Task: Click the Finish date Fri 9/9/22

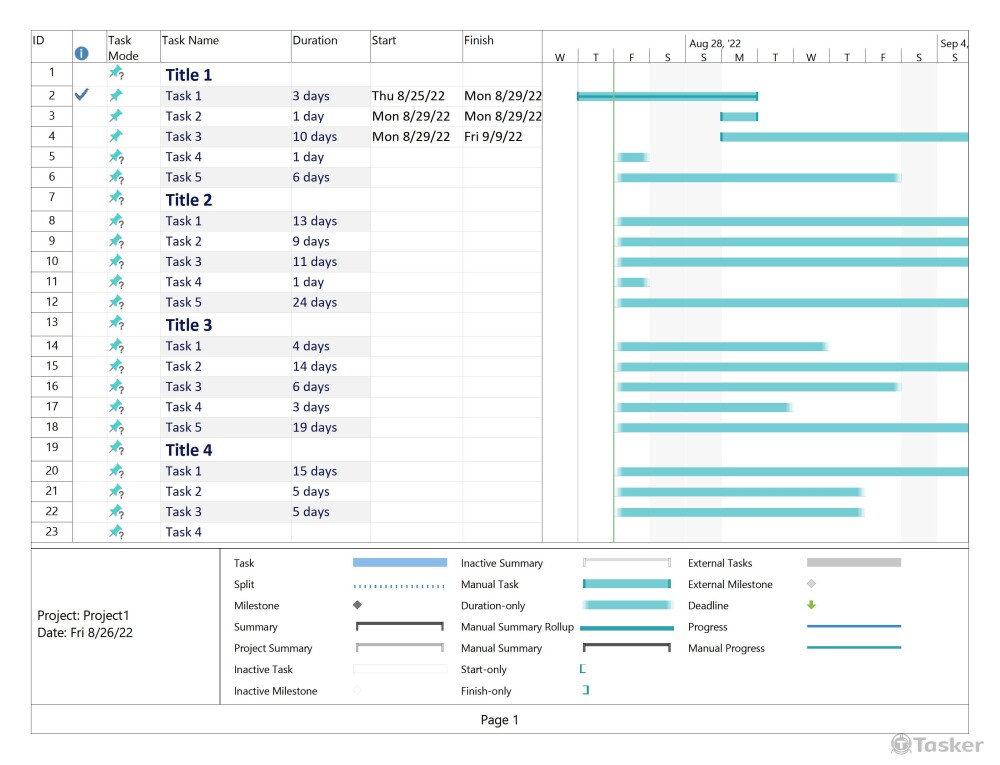Action: (x=493, y=137)
